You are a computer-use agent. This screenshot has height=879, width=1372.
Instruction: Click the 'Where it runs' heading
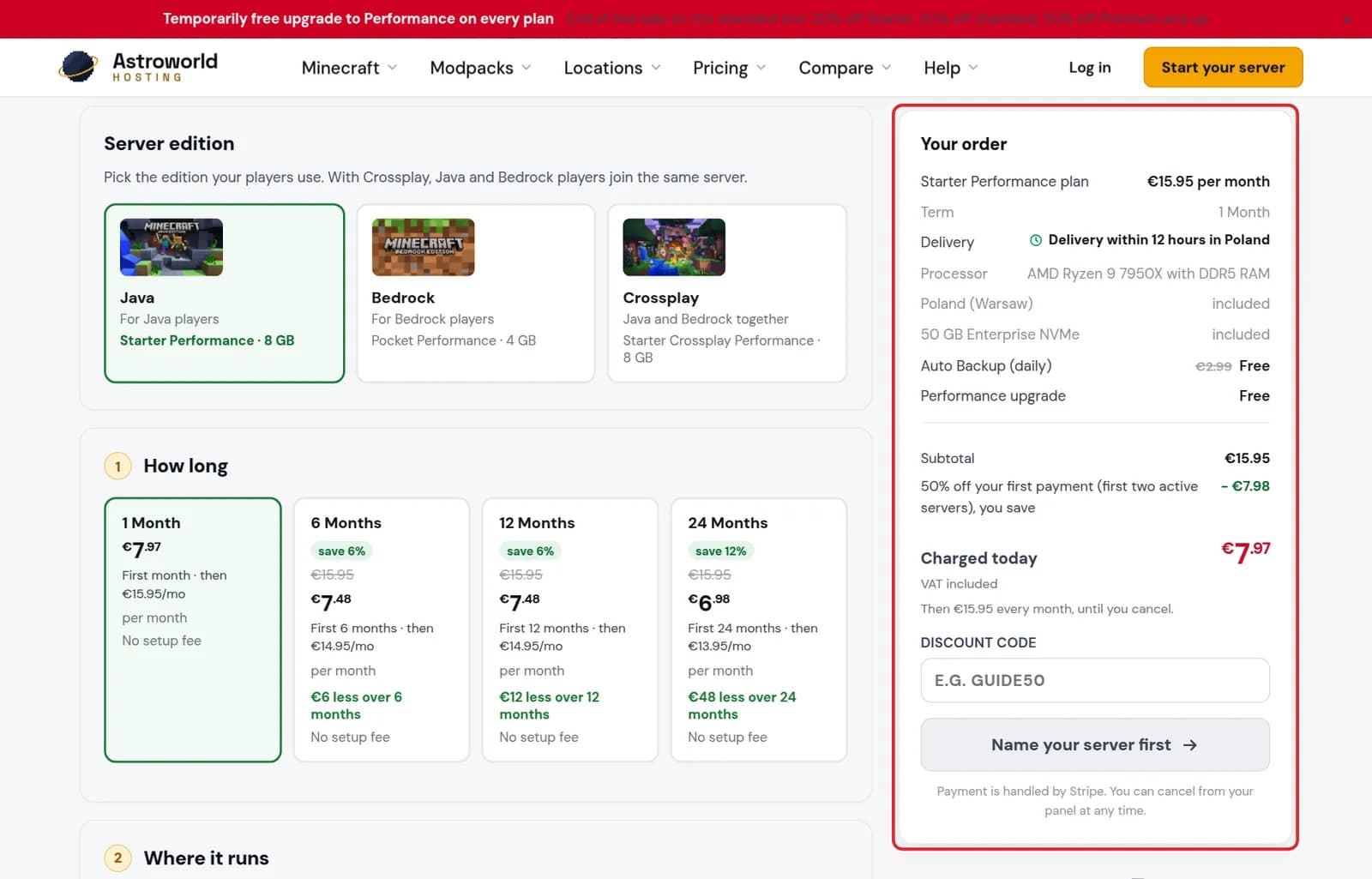tap(206, 858)
